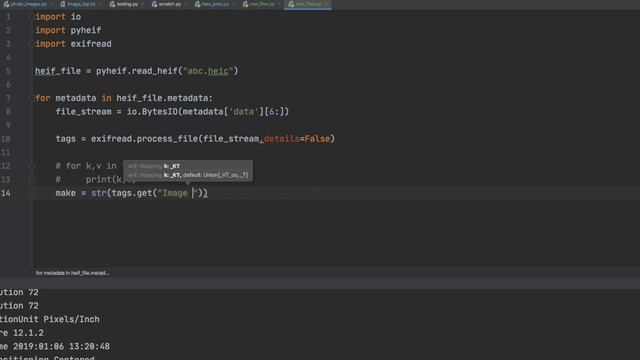Click line number 5 in the gutter

tap(8, 71)
